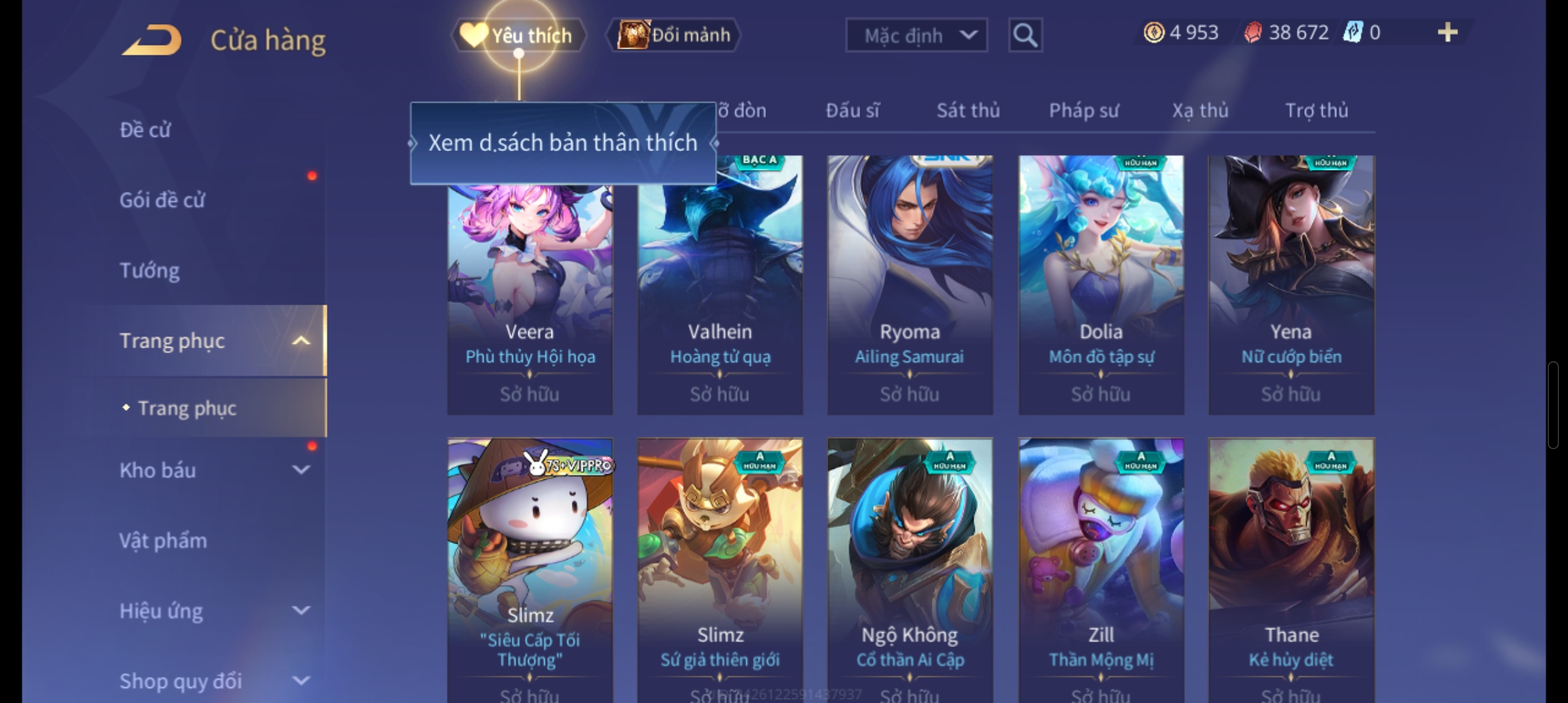Image resolution: width=1568 pixels, height=703 pixels.
Task: Open Đổi mảnh fragment exchange
Action: click(x=674, y=34)
